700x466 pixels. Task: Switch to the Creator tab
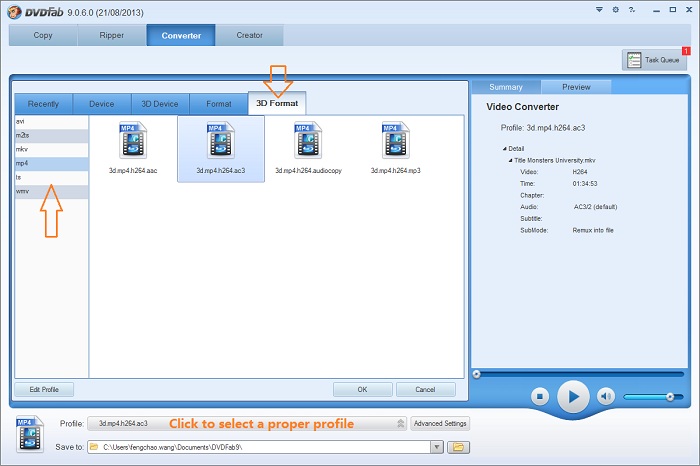pos(250,35)
